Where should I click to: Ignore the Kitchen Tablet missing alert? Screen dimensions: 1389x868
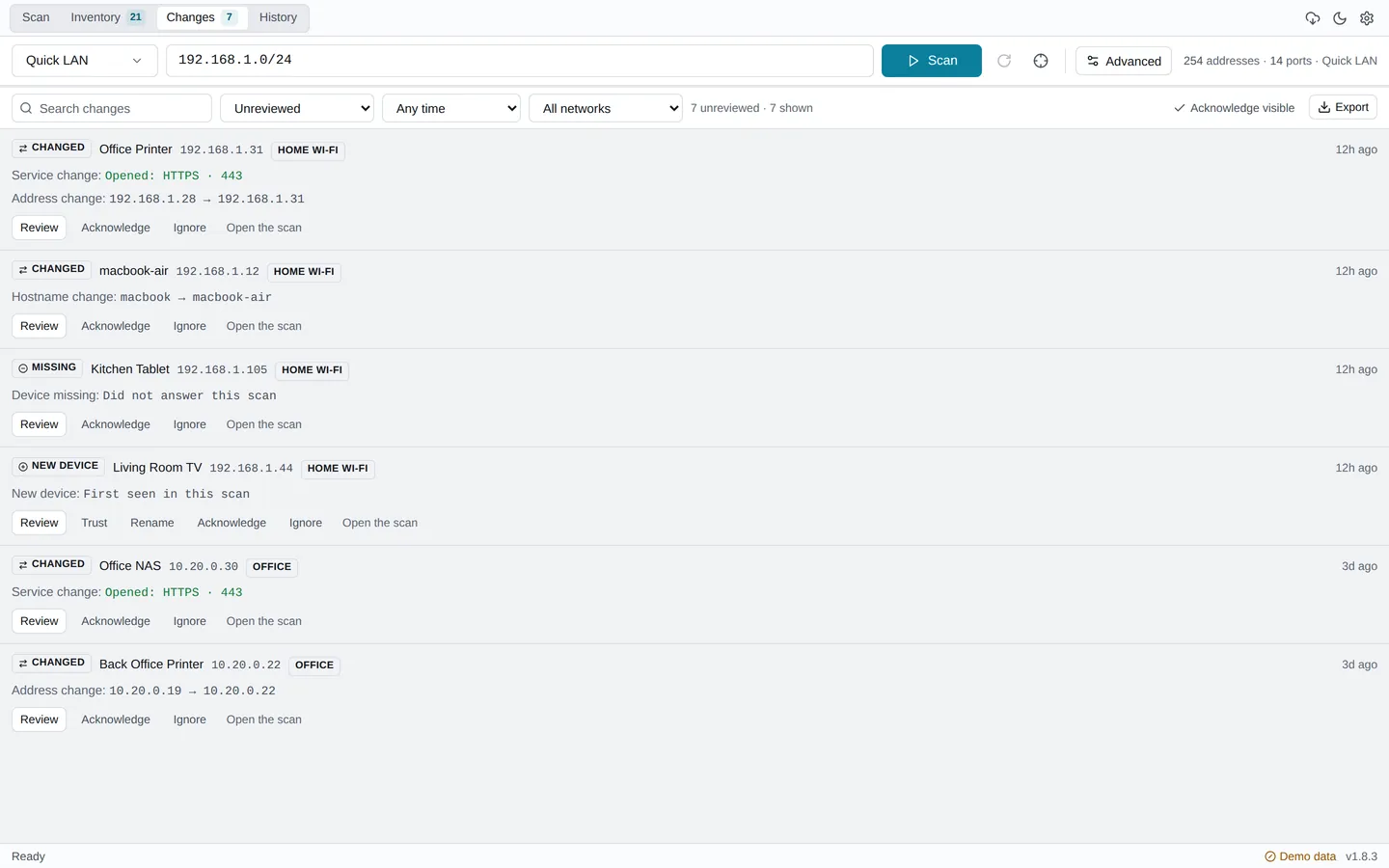(x=190, y=424)
